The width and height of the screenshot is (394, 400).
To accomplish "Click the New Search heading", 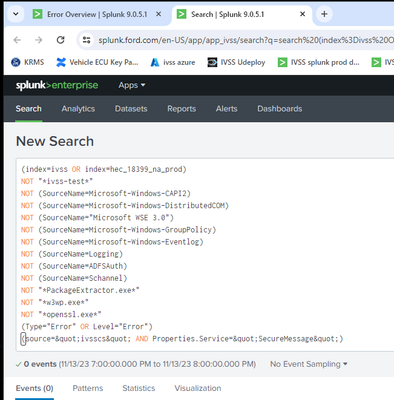I will (55, 141).
